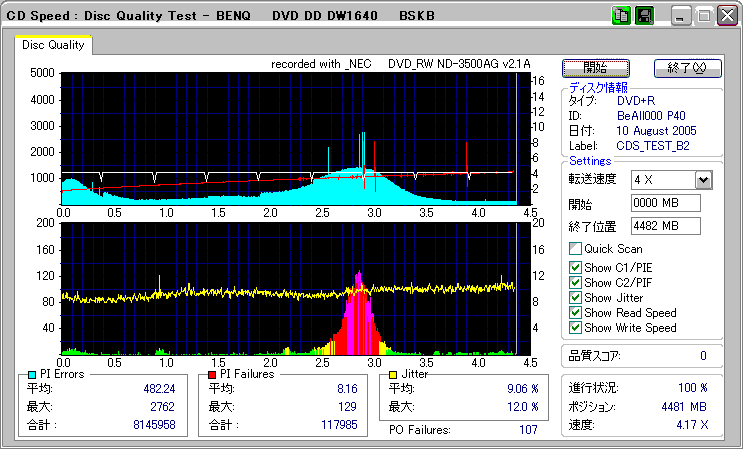
Task: Click the yellow Jitter legend square
Action: click(x=394, y=374)
